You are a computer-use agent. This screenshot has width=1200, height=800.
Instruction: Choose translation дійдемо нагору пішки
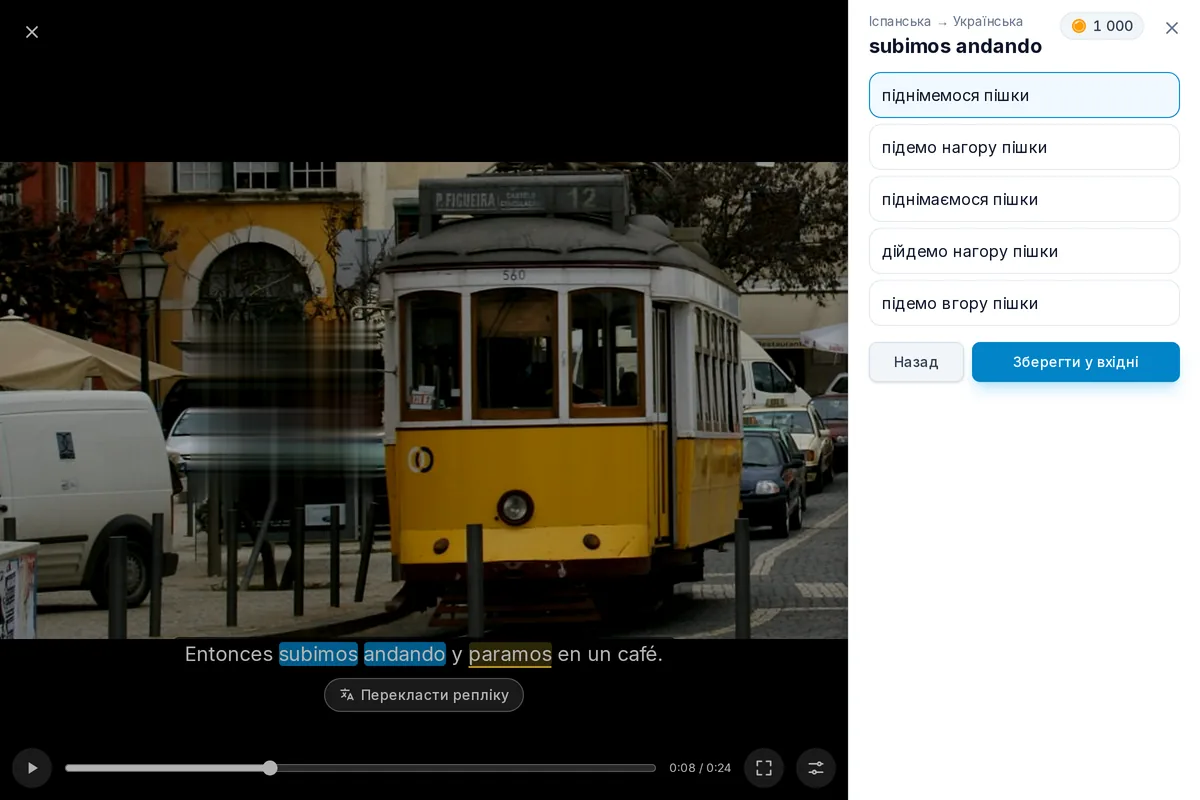coord(1024,251)
